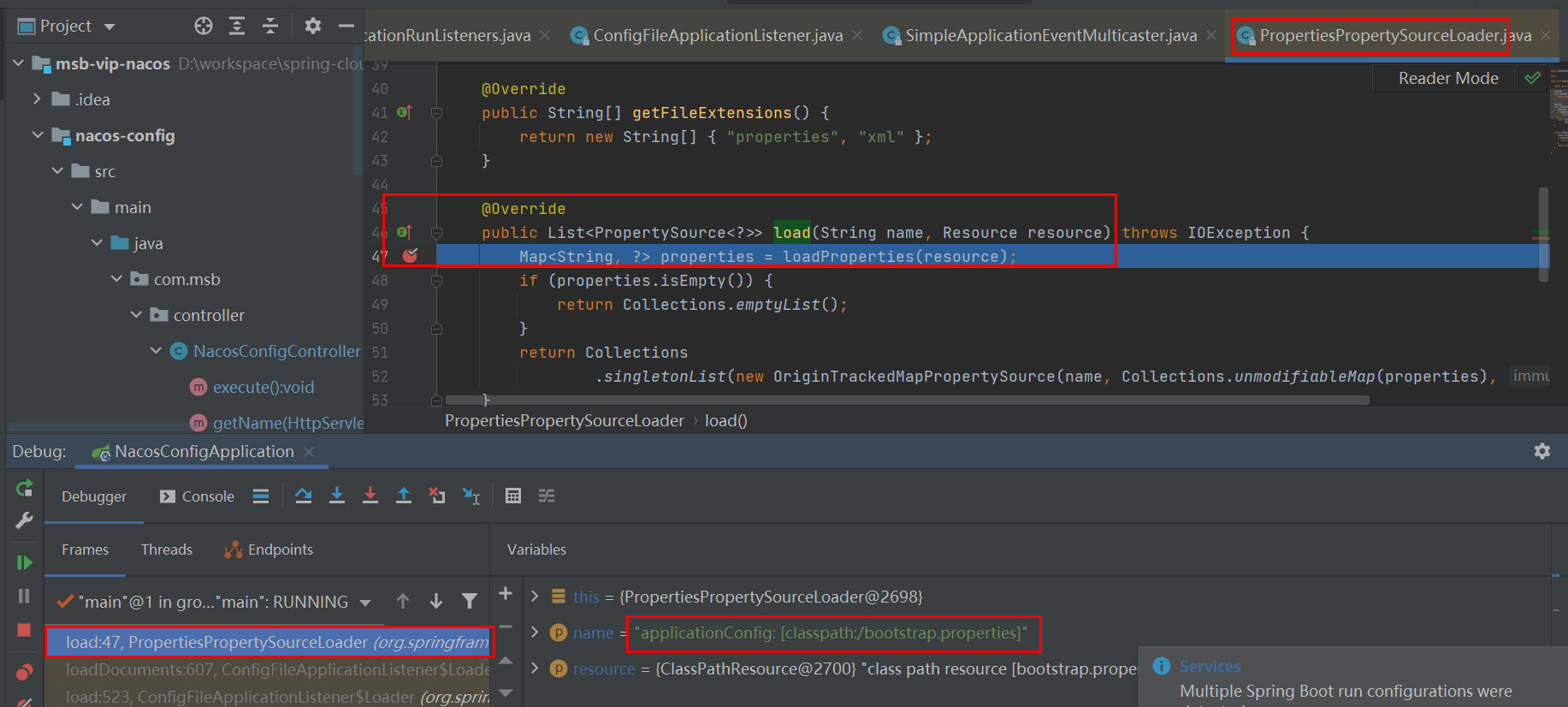The width and height of the screenshot is (1568, 707).
Task: Hide the Project tool window
Action: [x=346, y=26]
